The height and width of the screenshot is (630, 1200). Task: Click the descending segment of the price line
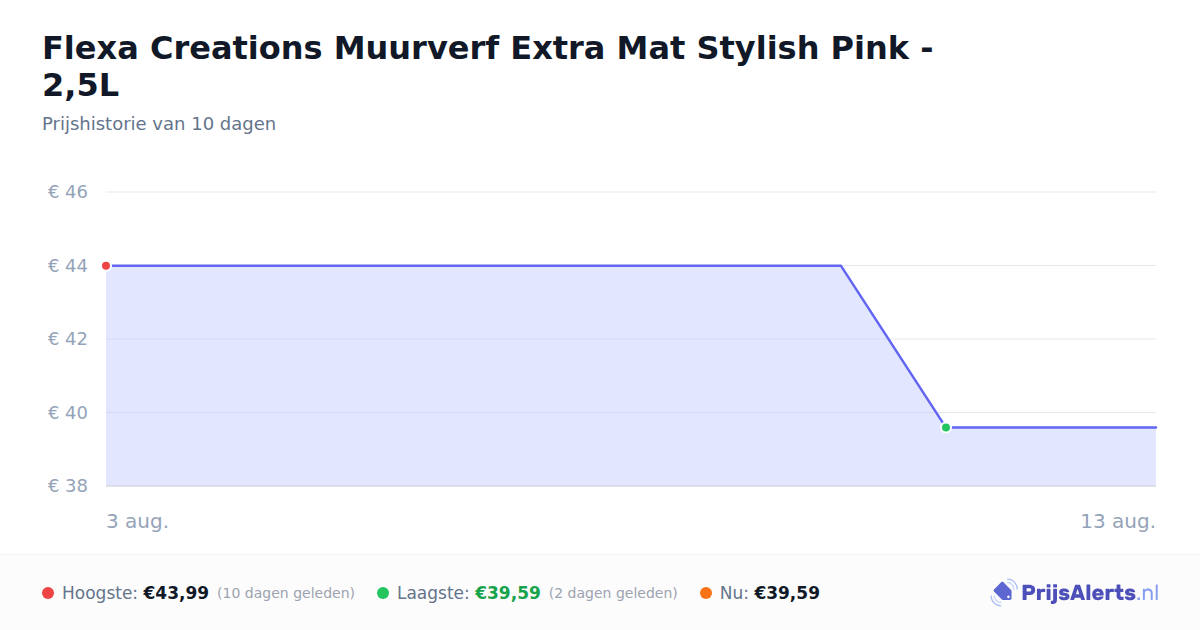pos(893,347)
